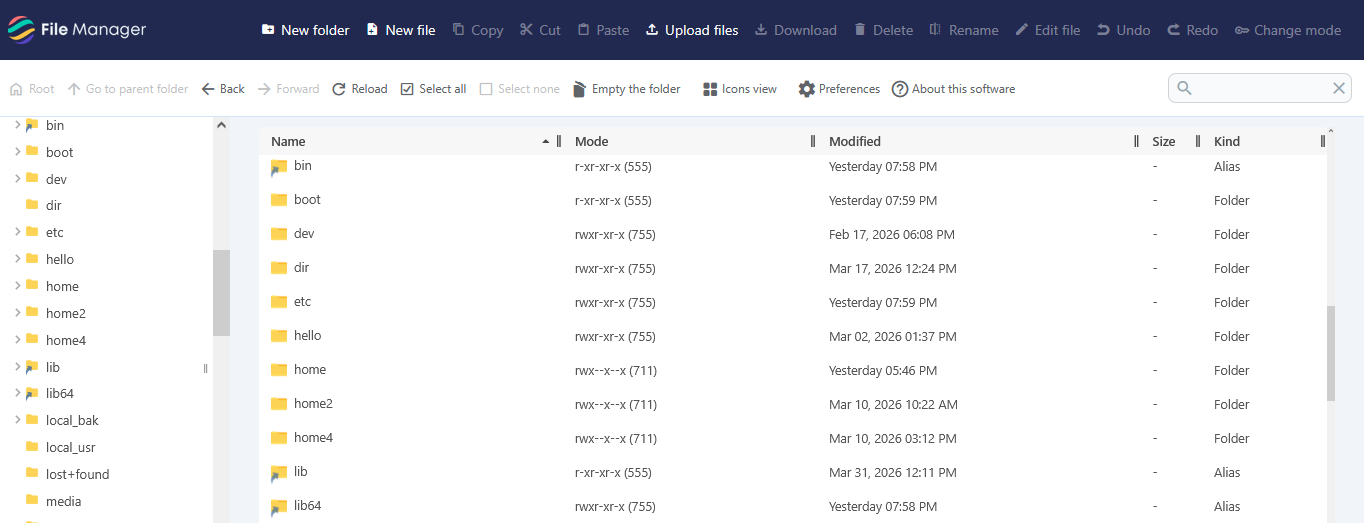
Task: Open the hello folder row
Action: 308,336
